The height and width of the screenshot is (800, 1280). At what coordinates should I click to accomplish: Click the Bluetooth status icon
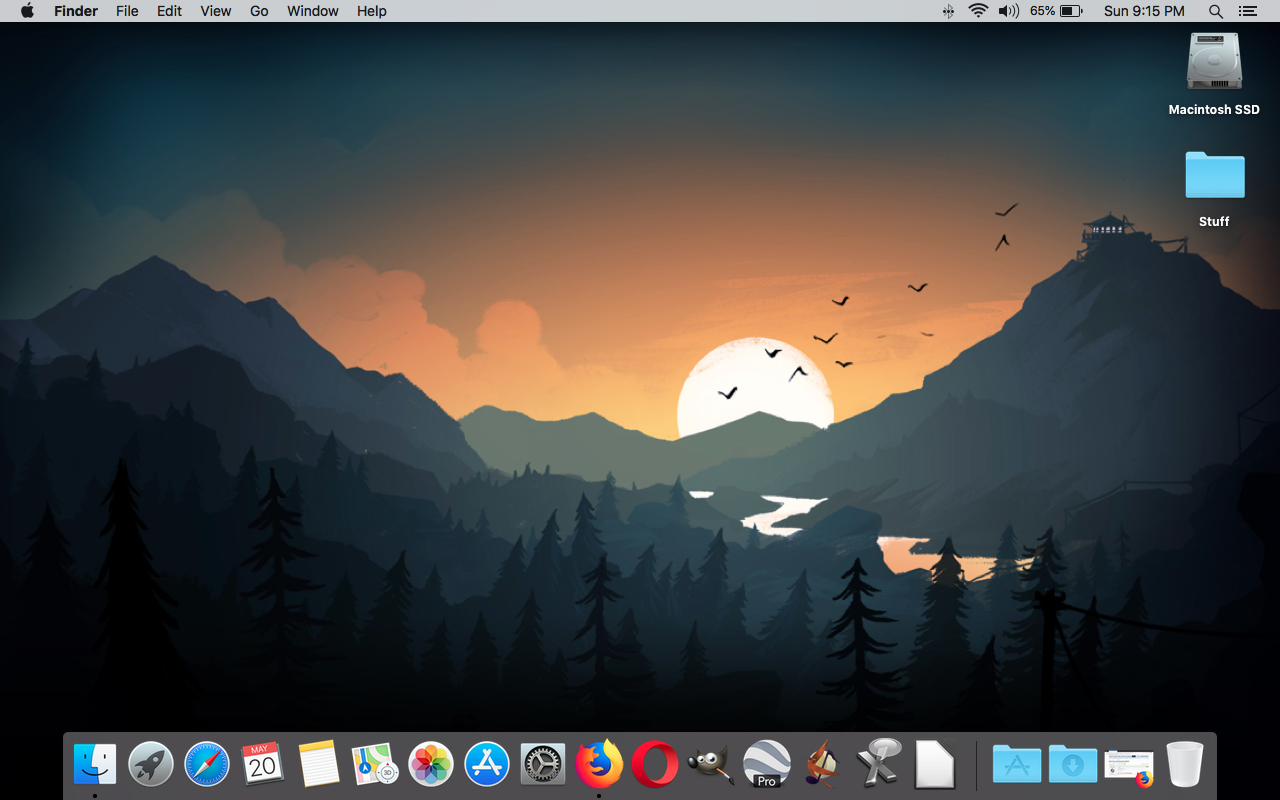pyautogui.click(x=948, y=11)
